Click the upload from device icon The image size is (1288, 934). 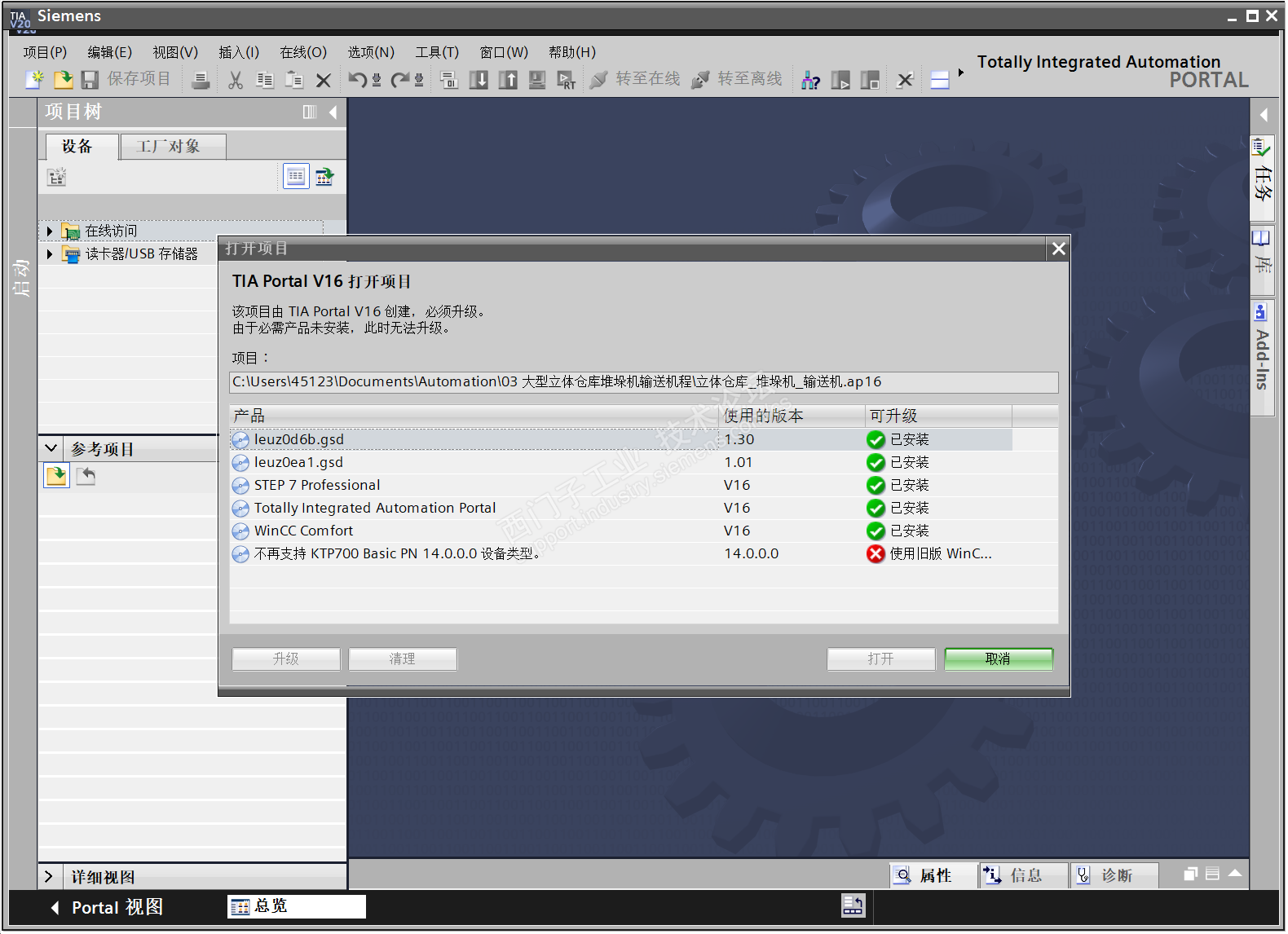pos(508,80)
